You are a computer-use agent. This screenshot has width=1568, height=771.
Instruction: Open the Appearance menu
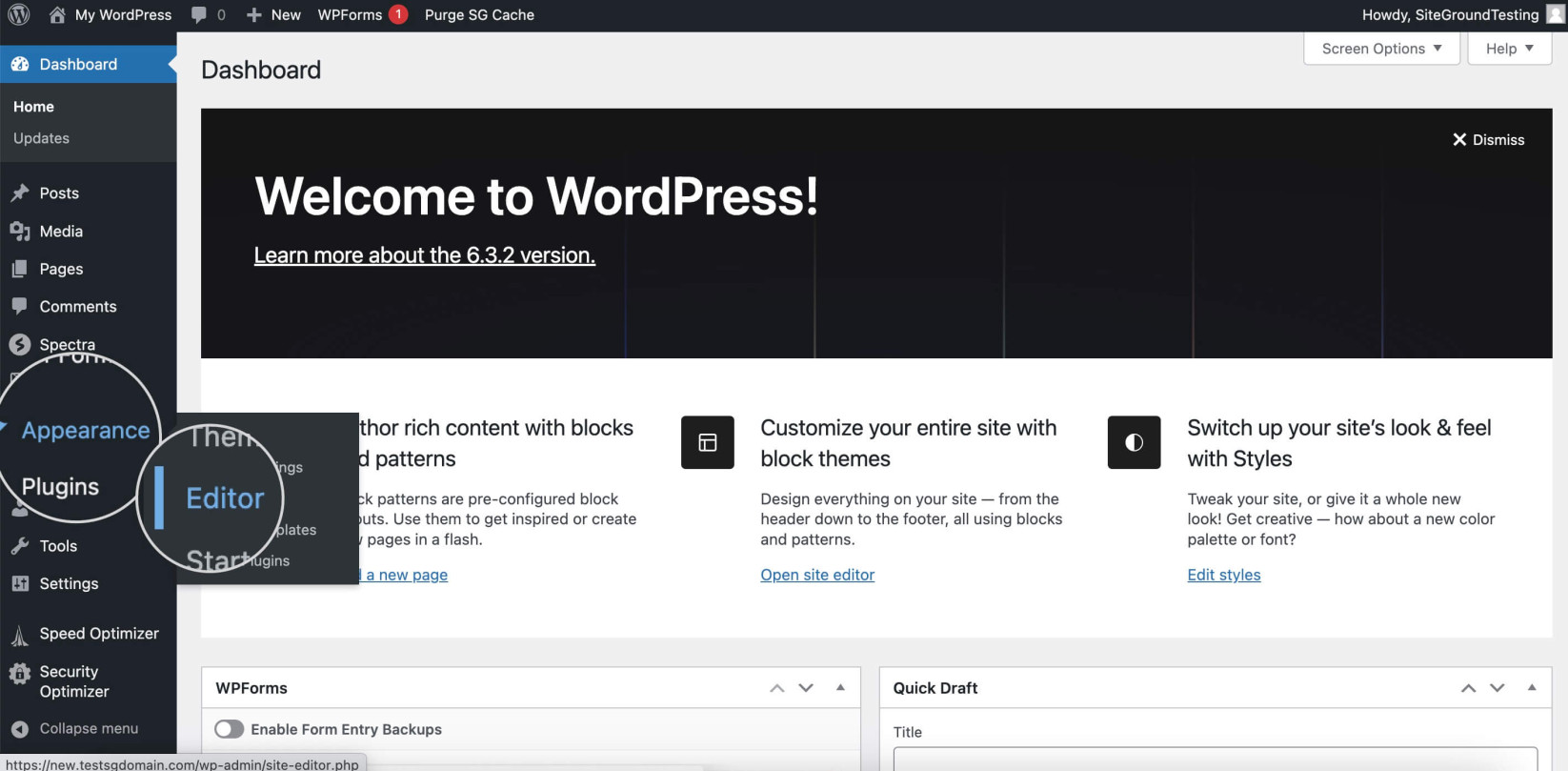[x=86, y=431]
